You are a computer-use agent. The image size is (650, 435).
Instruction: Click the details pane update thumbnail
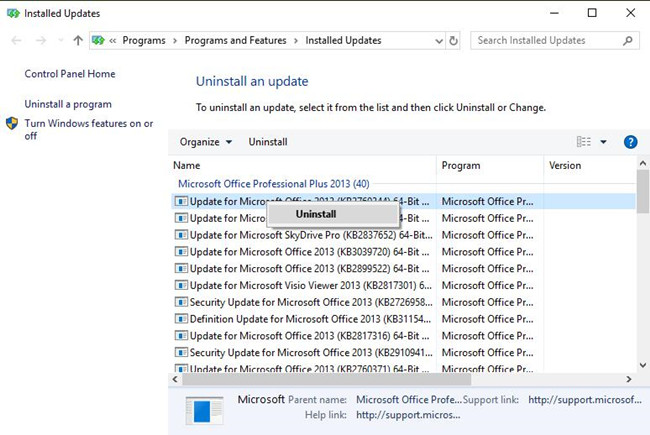coord(204,411)
